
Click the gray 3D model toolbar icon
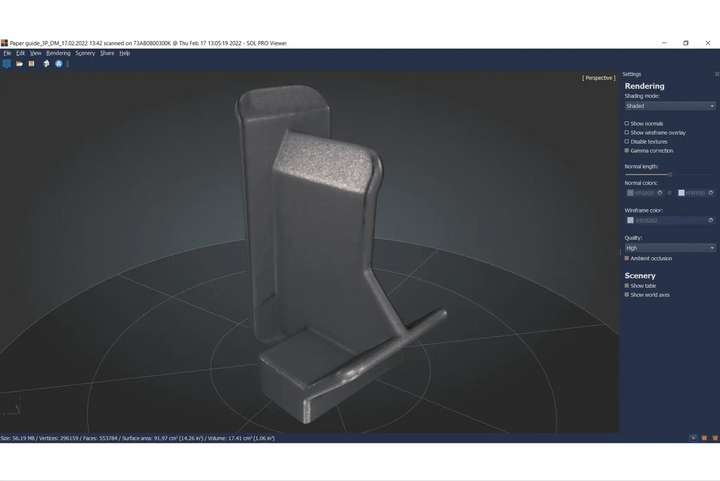46,64
